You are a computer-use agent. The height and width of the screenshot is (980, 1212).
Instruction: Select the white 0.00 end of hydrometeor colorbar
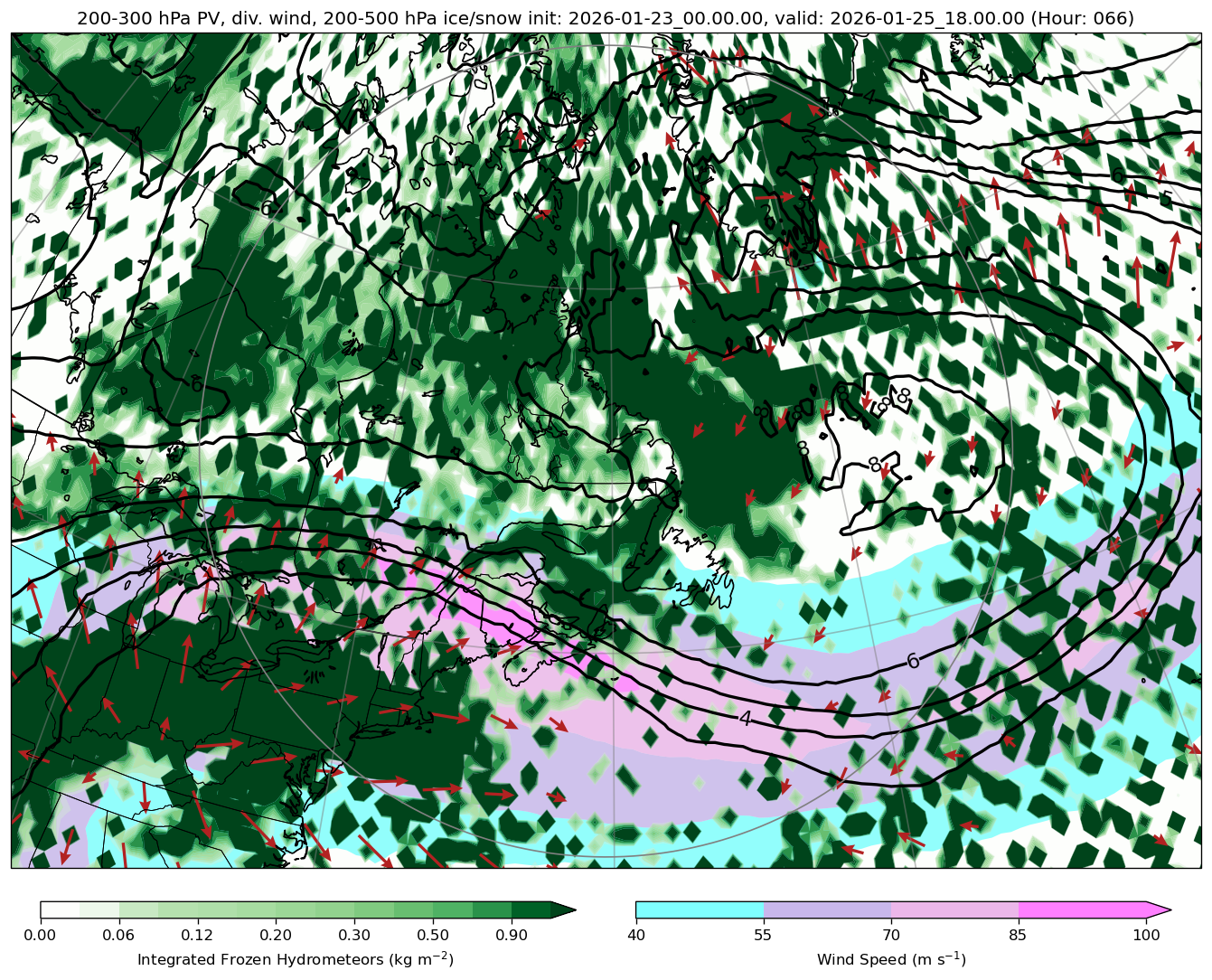click(x=60, y=909)
